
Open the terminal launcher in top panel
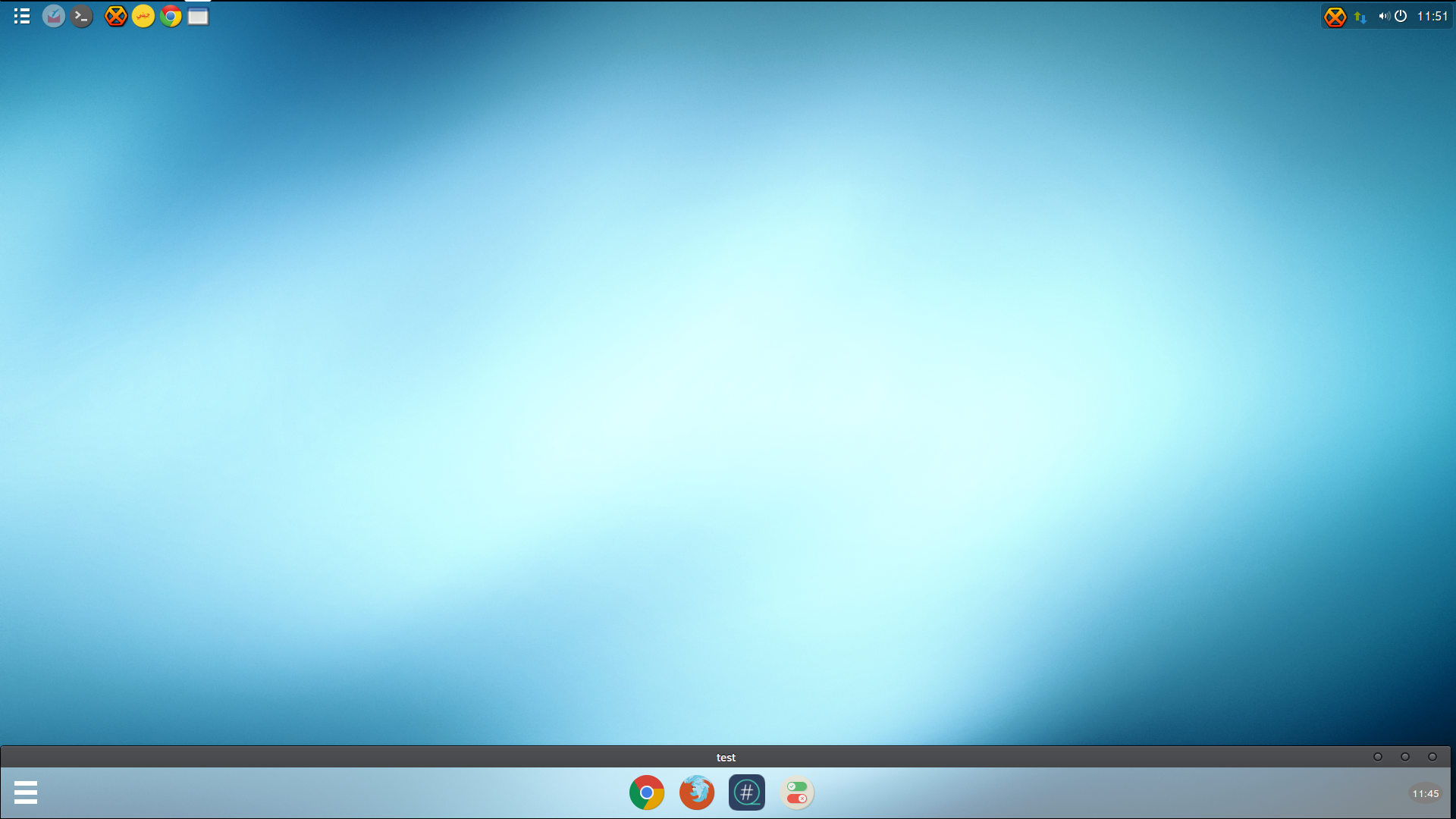[82, 16]
